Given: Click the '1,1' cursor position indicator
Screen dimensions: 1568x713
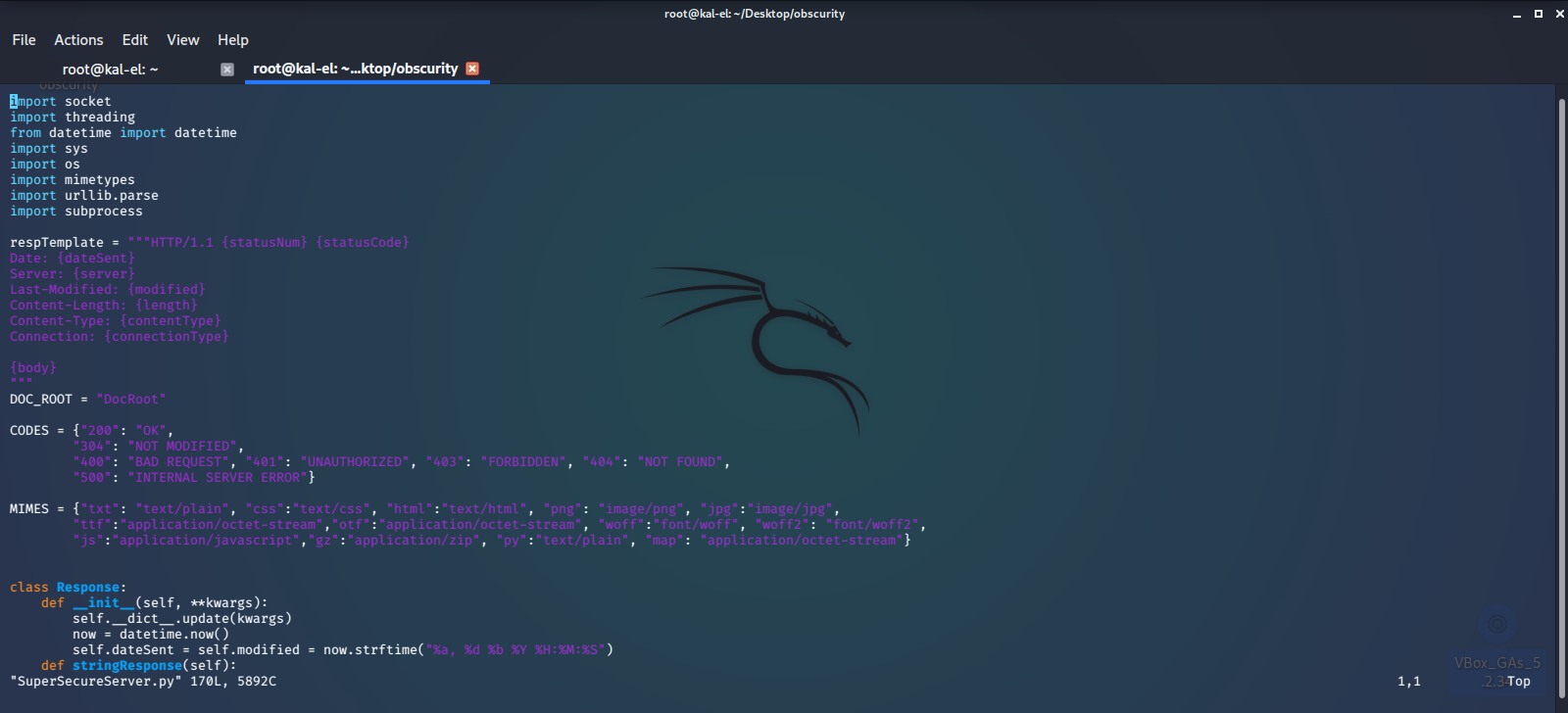Looking at the screenshot, I should point(1409,682).
